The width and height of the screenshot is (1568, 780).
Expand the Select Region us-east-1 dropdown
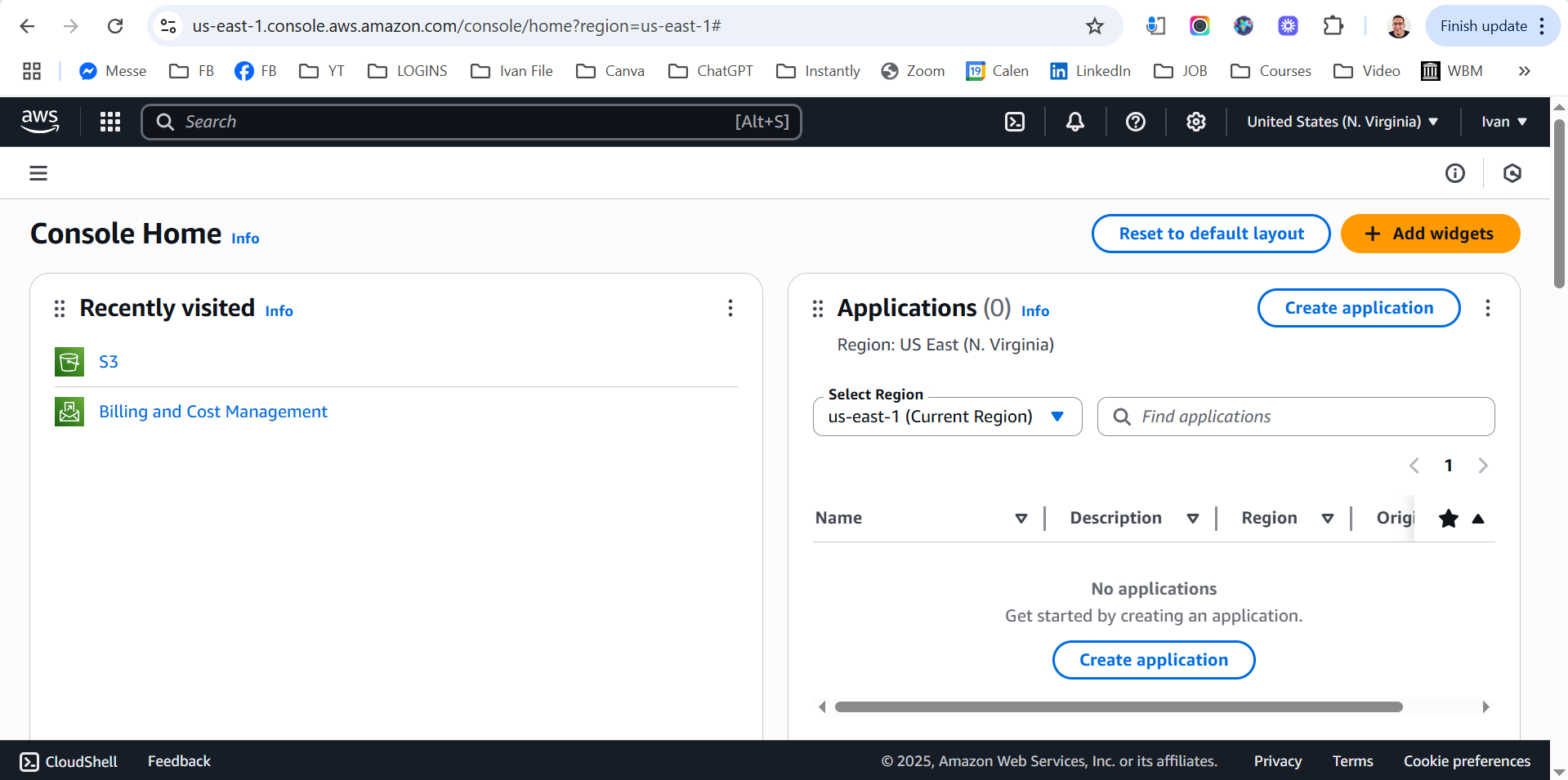(947, 417)
